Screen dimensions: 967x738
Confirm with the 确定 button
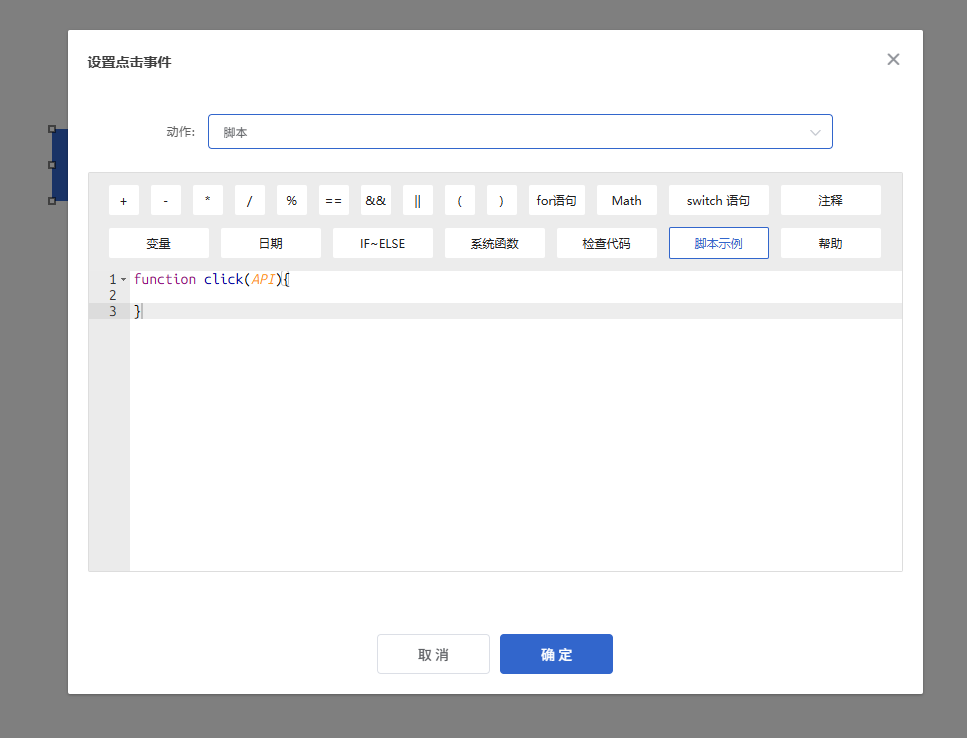(x=556, y=654)
